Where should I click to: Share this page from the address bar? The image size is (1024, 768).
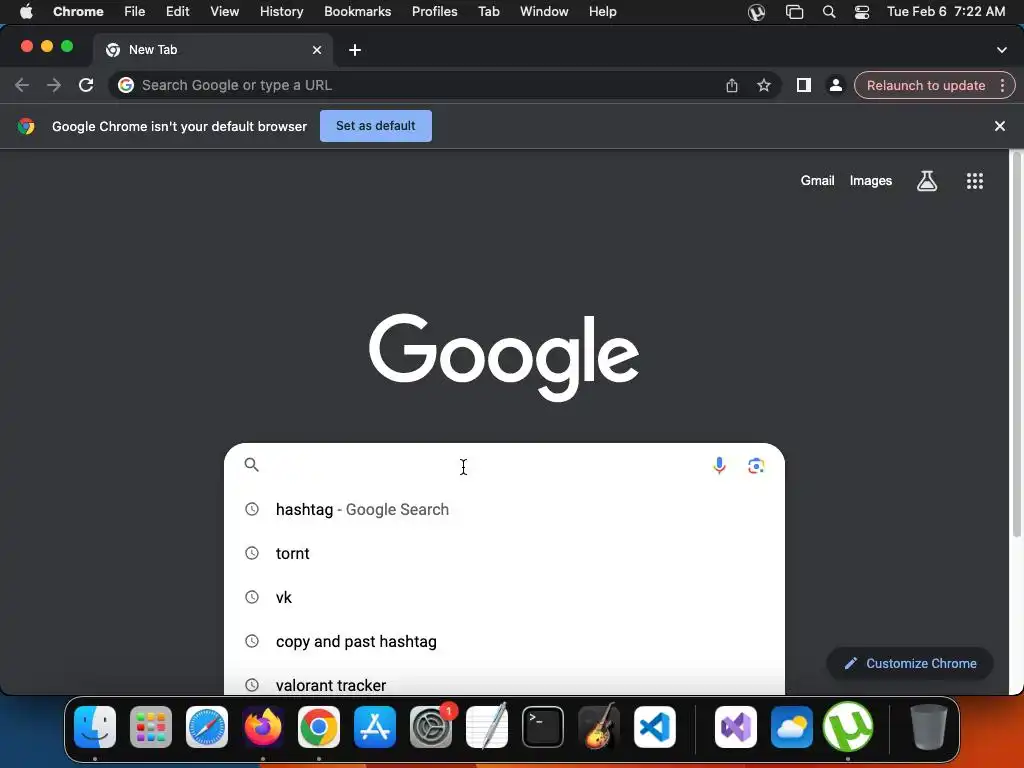731,85
